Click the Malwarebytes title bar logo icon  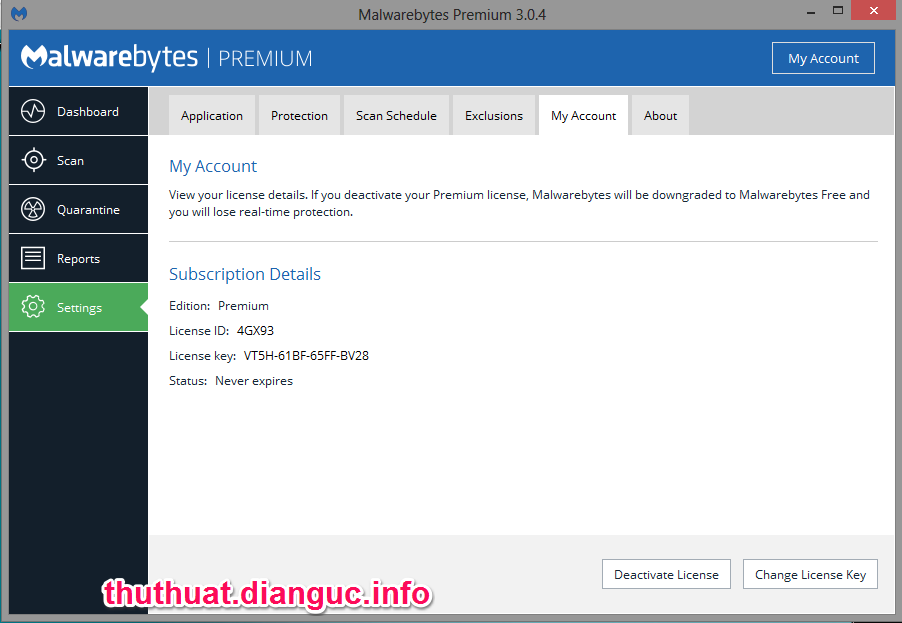[19, 13]
